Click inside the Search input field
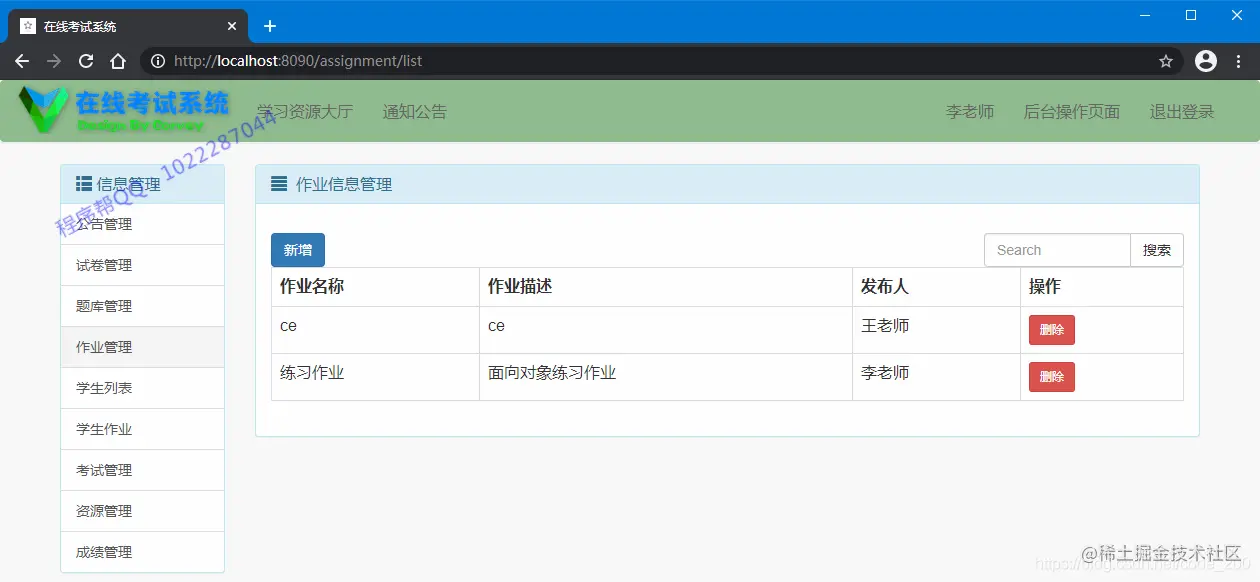 coord(1056,249)
